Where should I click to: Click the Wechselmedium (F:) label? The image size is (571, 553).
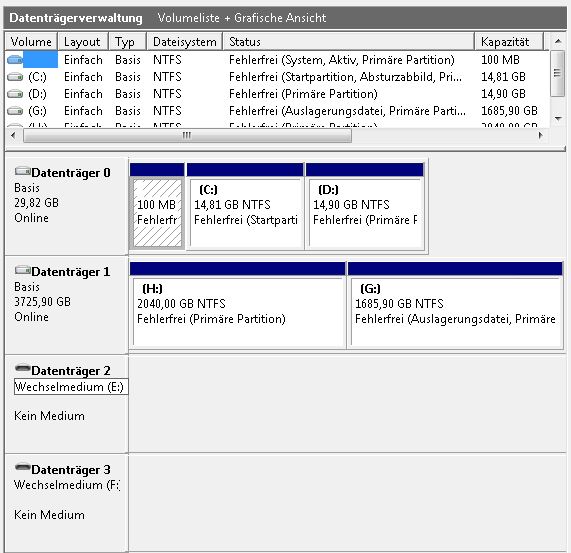pyautogui.click(x=67, y=485)
